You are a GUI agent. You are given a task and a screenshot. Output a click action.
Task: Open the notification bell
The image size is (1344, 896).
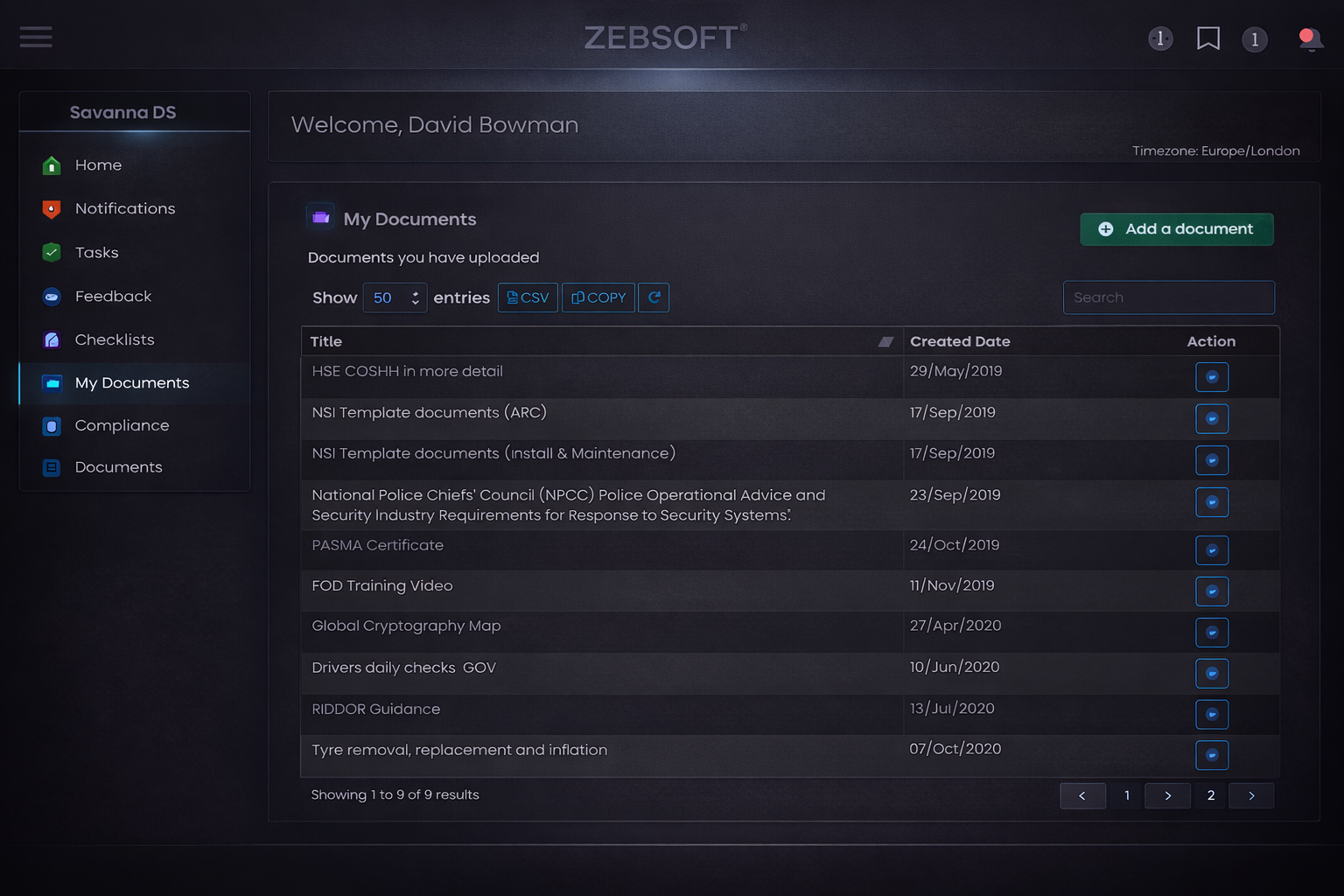(1310, 39)
